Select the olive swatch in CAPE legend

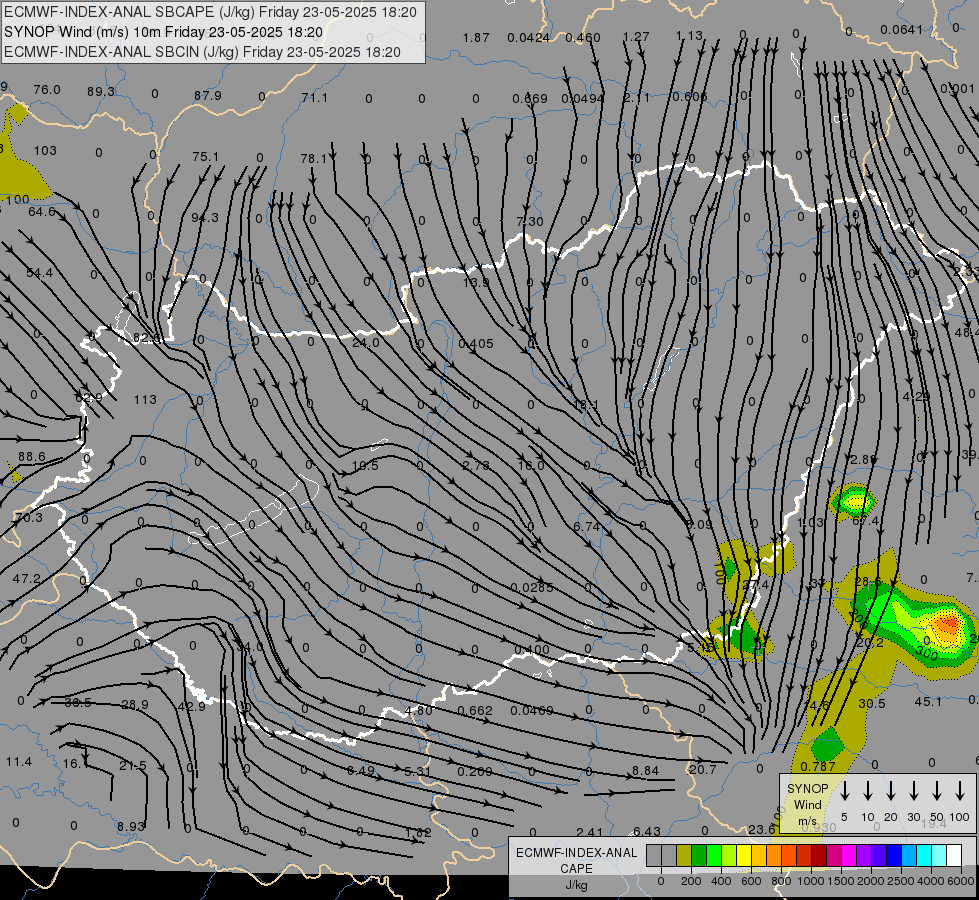coord(684,855)
